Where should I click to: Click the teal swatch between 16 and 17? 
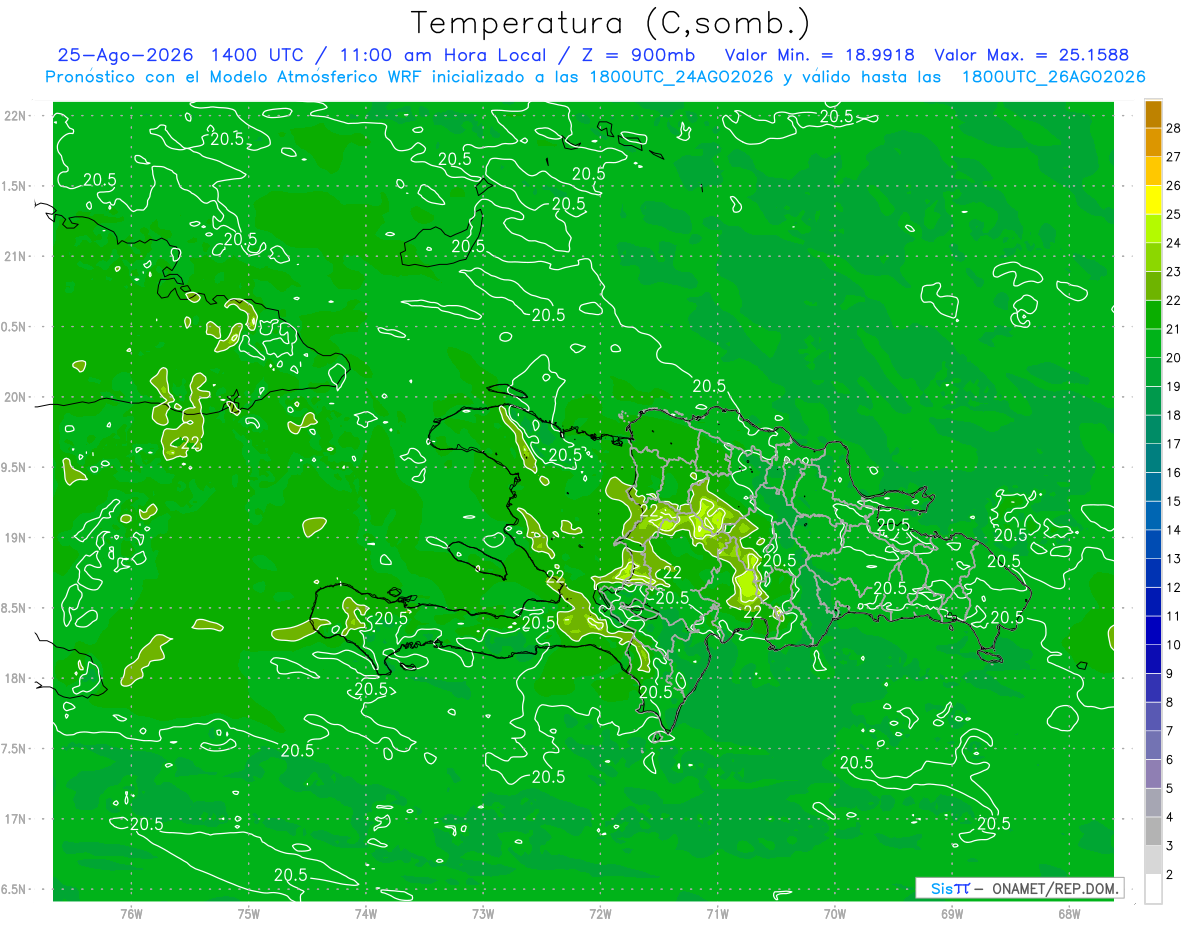(x=1153, y=458)
